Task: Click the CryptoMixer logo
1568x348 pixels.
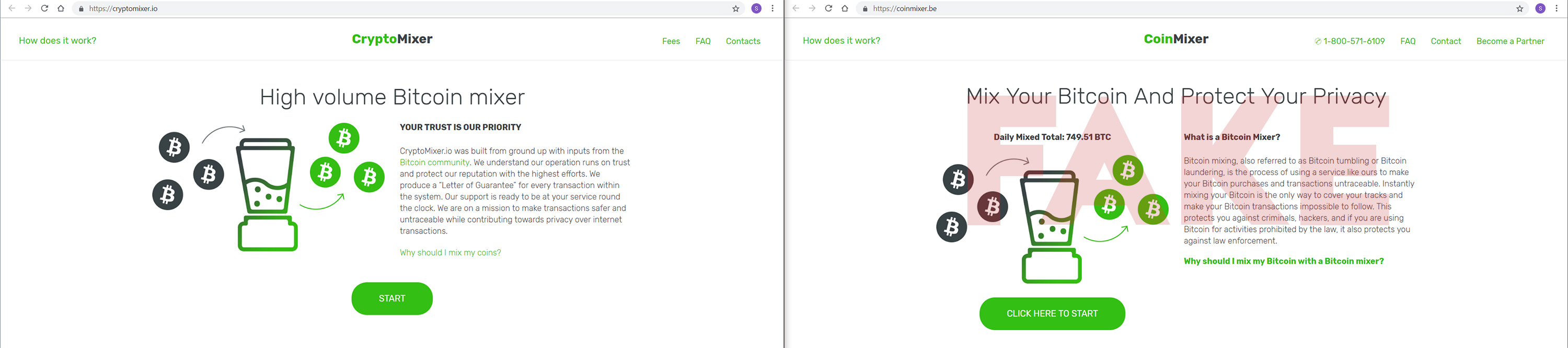Action: (392, 40)
